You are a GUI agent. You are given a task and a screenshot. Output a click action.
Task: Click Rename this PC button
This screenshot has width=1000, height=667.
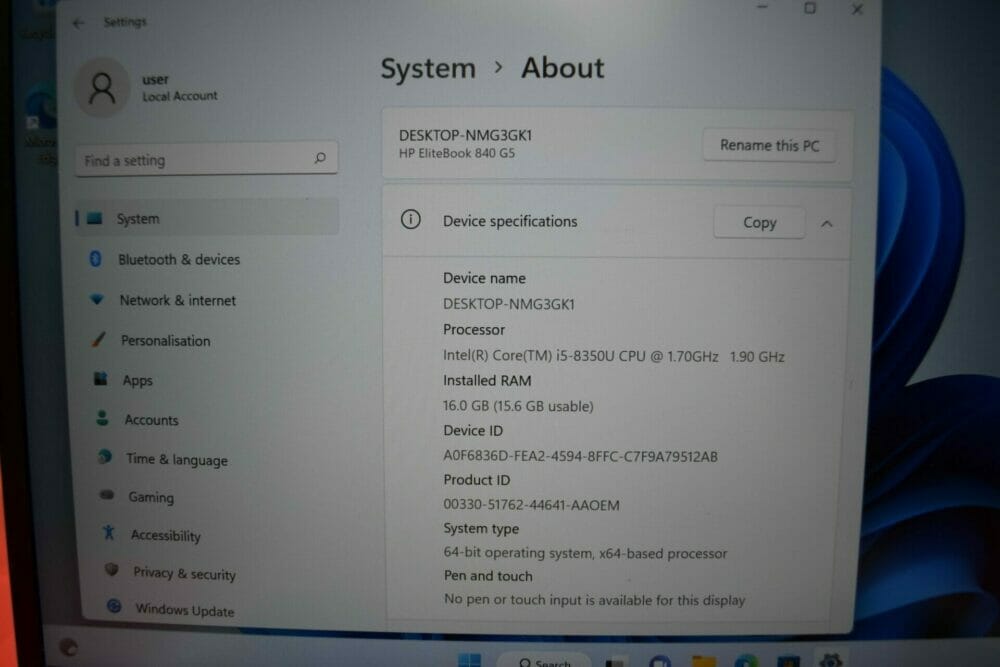point(769,145)
